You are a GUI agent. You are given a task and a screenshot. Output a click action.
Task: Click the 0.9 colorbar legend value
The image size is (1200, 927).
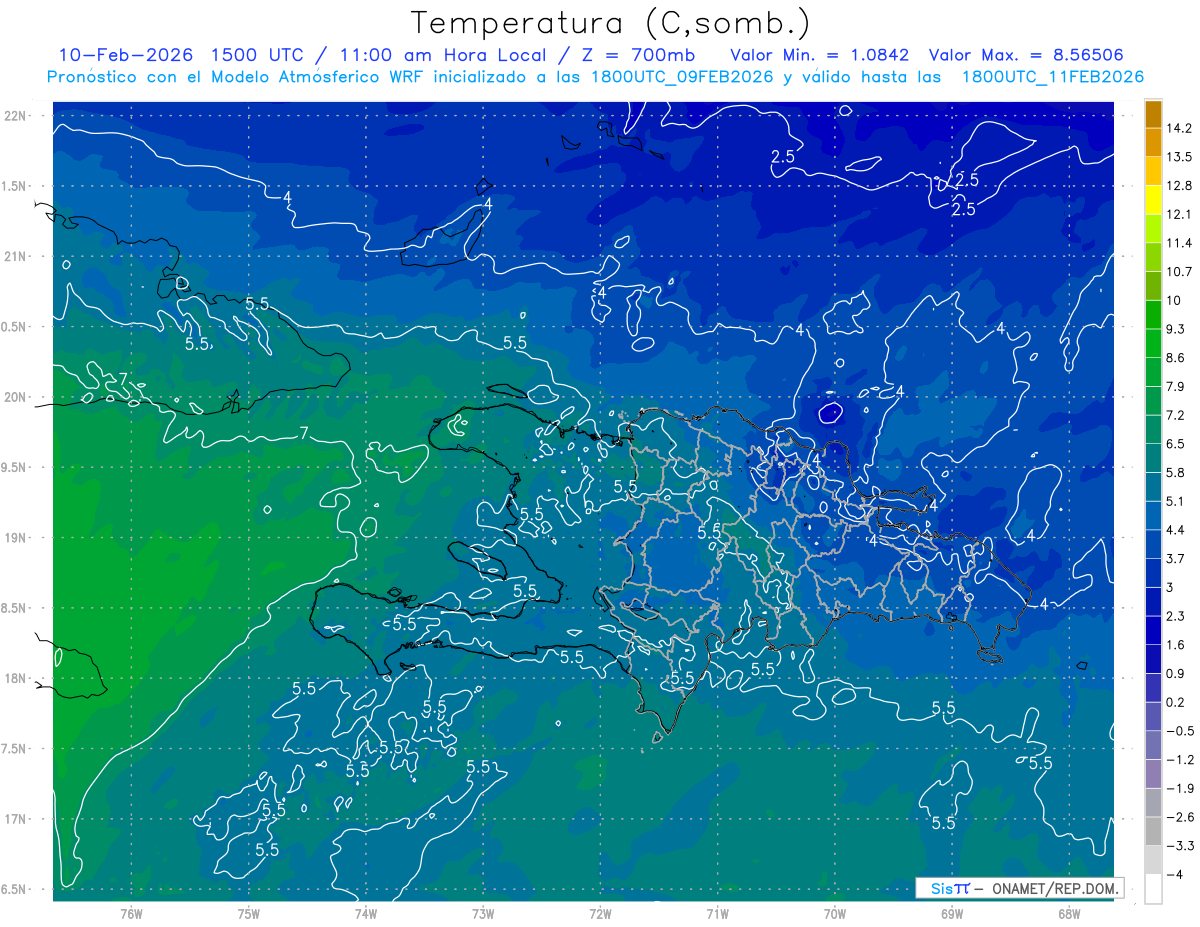tap(1177, 673)
